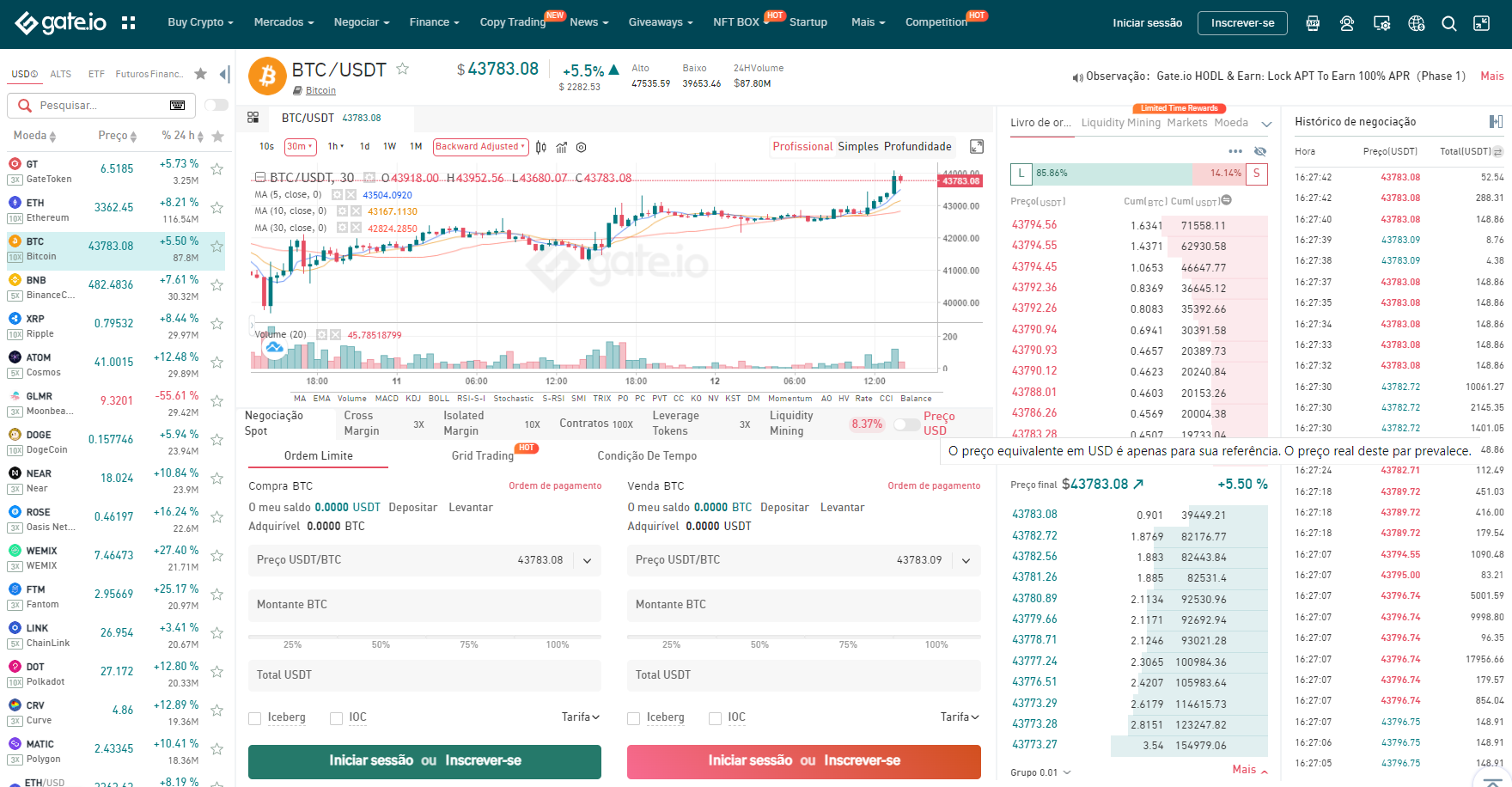This screenshot has width=1512, height=787.
Task: Click the Pesquisar market search field
Action: click(x=101, y=105)
